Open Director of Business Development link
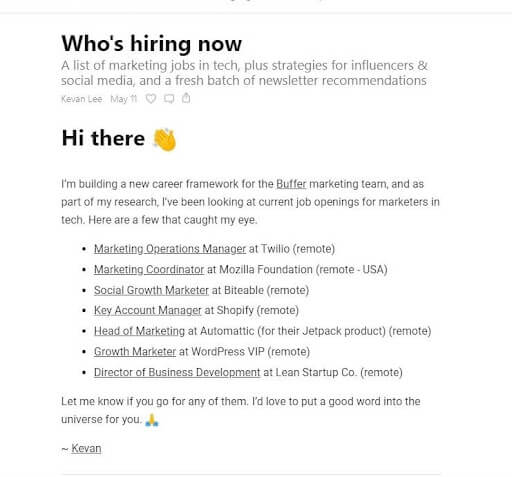Image resolution: width=512 pixels, height=477 pixels. [177, 372]
